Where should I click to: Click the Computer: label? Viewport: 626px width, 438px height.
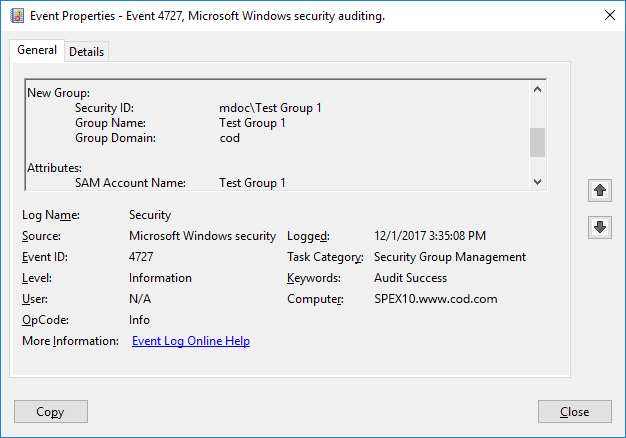[x=315, y=299]
